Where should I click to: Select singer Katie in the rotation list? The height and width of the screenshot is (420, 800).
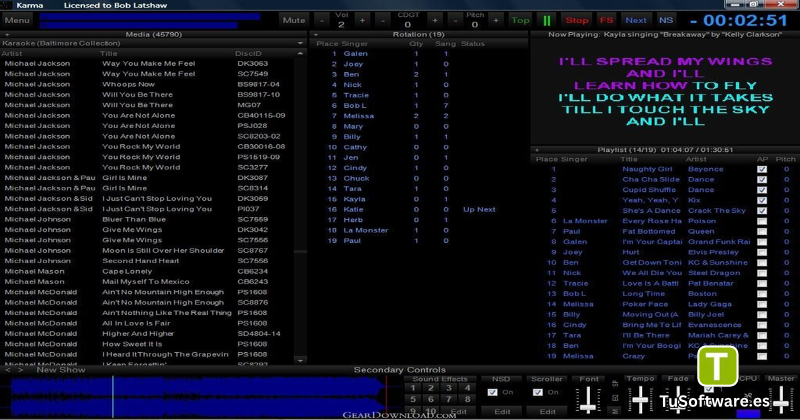point(353,210)
